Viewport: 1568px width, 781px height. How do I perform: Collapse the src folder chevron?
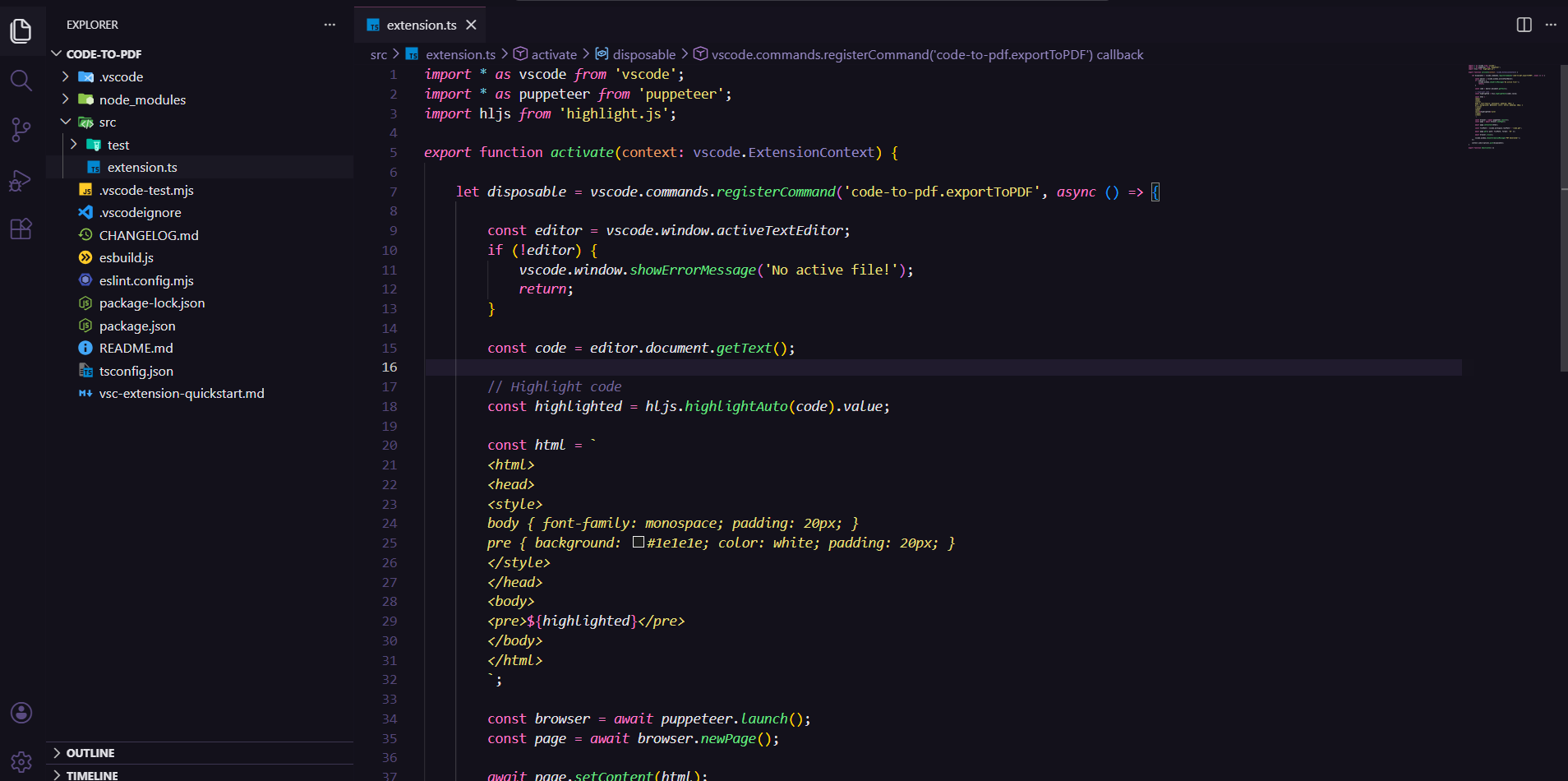pos(65,122)
